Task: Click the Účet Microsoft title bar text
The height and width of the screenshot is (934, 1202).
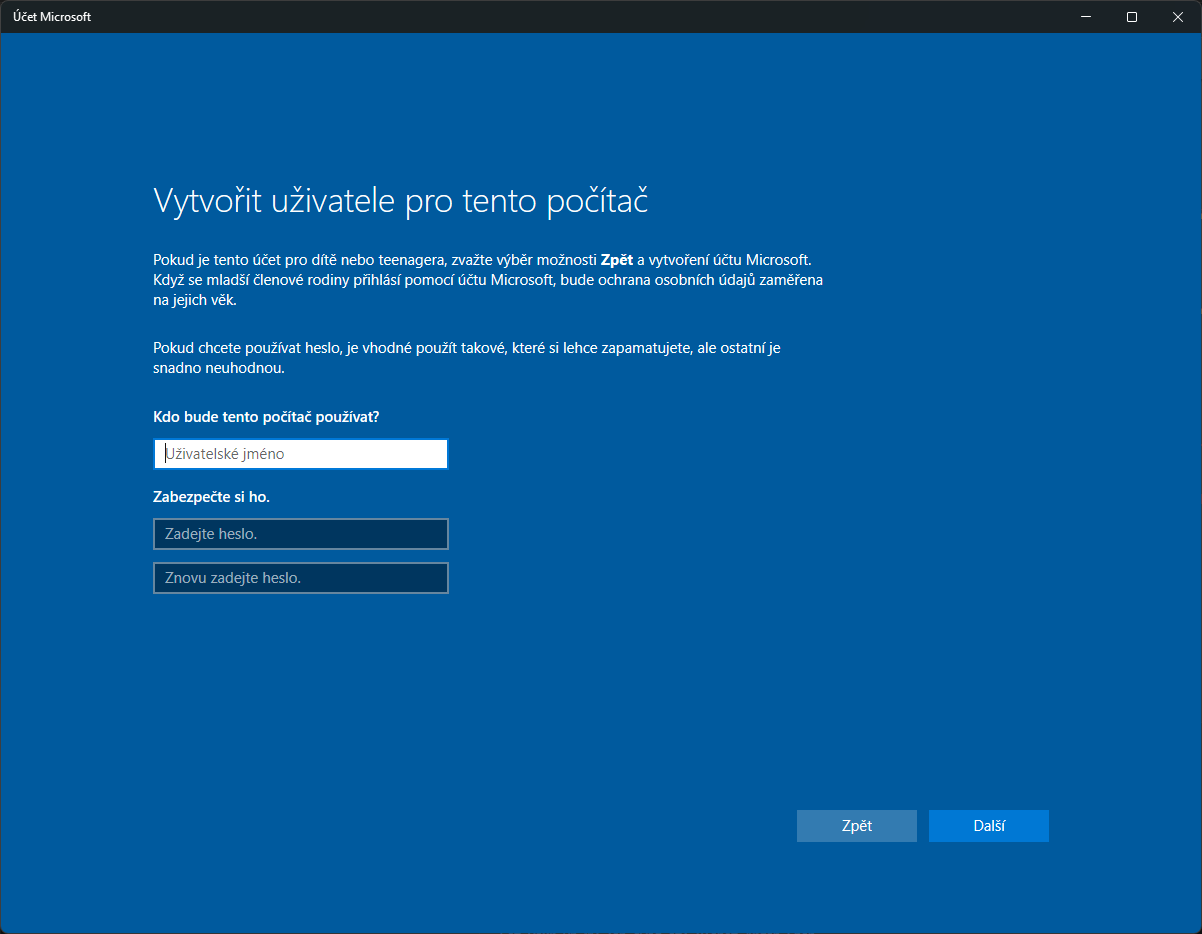Action: [x=52, y=17]
